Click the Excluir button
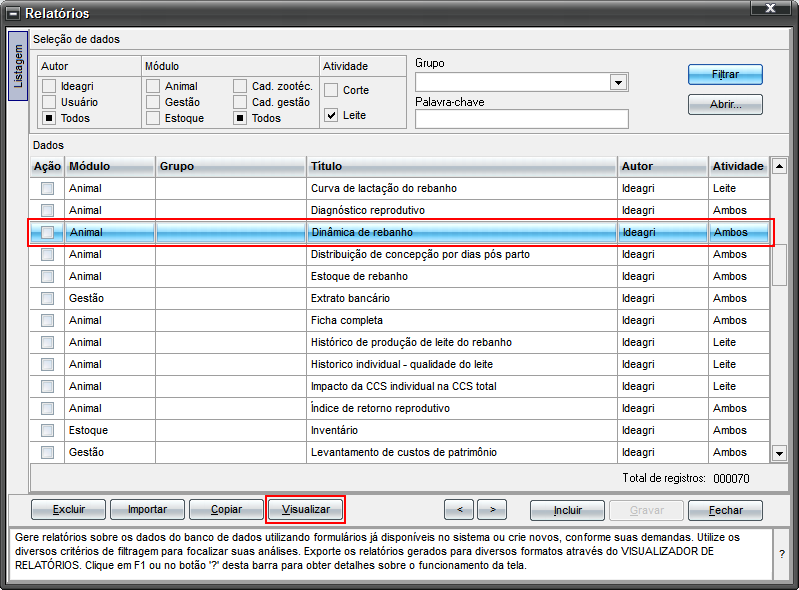Screen dimensions: 799x590 68,509
